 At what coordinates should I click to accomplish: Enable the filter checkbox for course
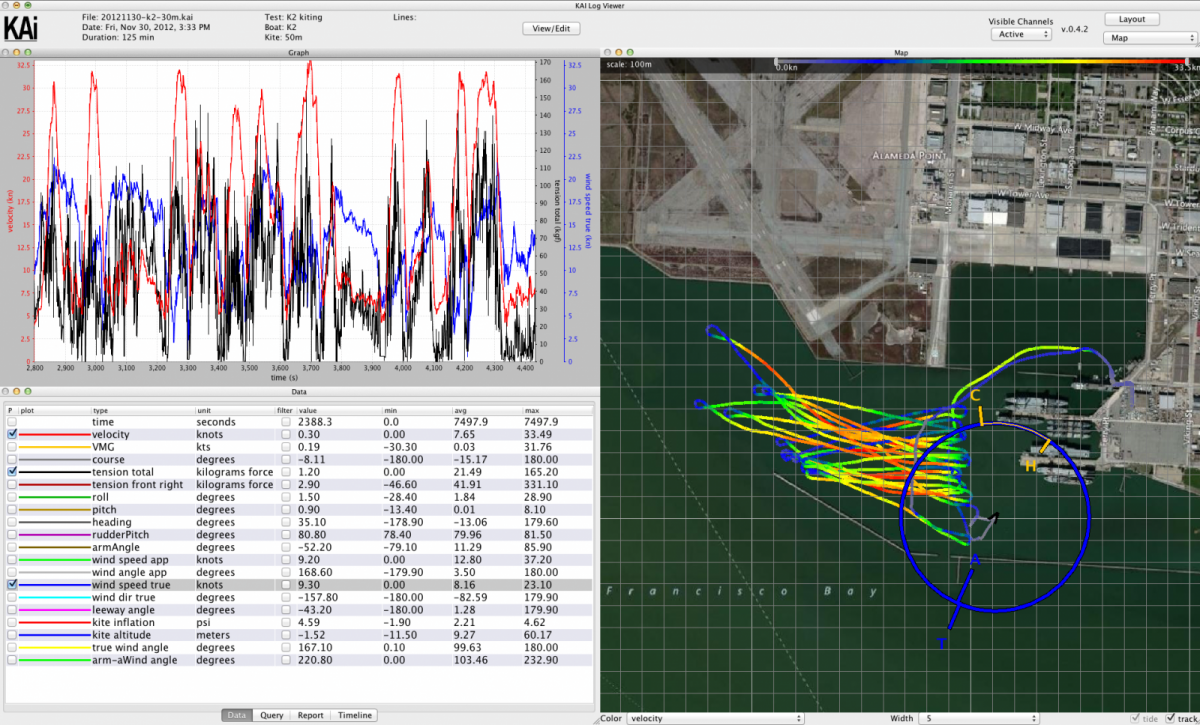pos(286,460)
